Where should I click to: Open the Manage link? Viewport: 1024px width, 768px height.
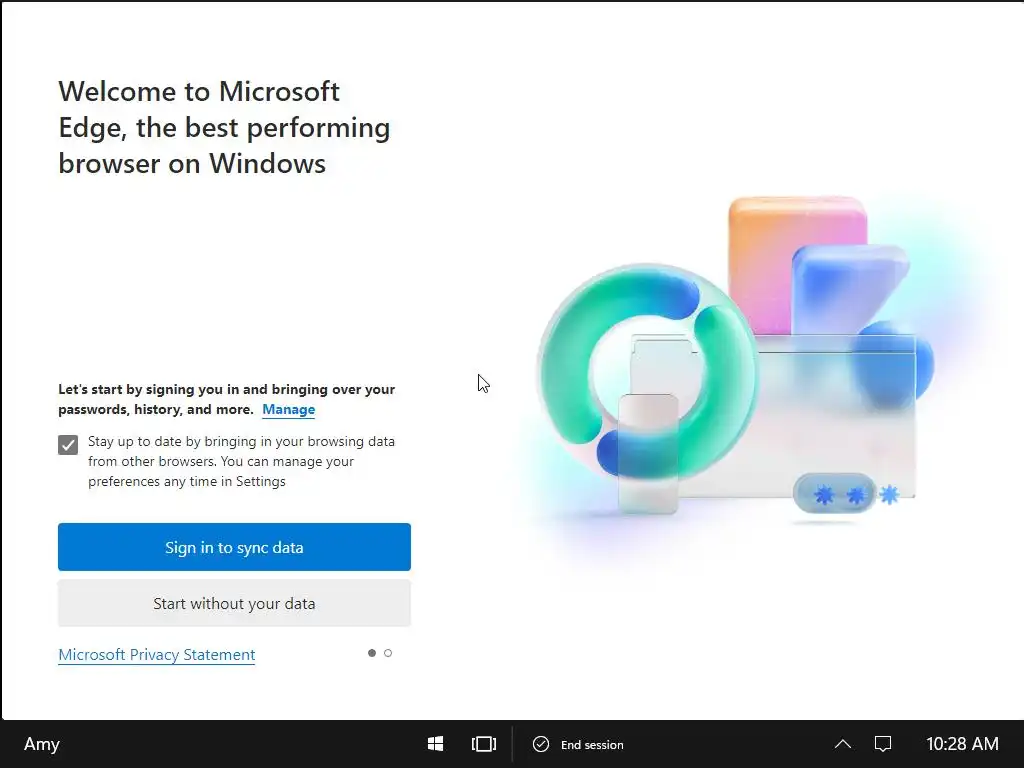click(x=289, y=409)
